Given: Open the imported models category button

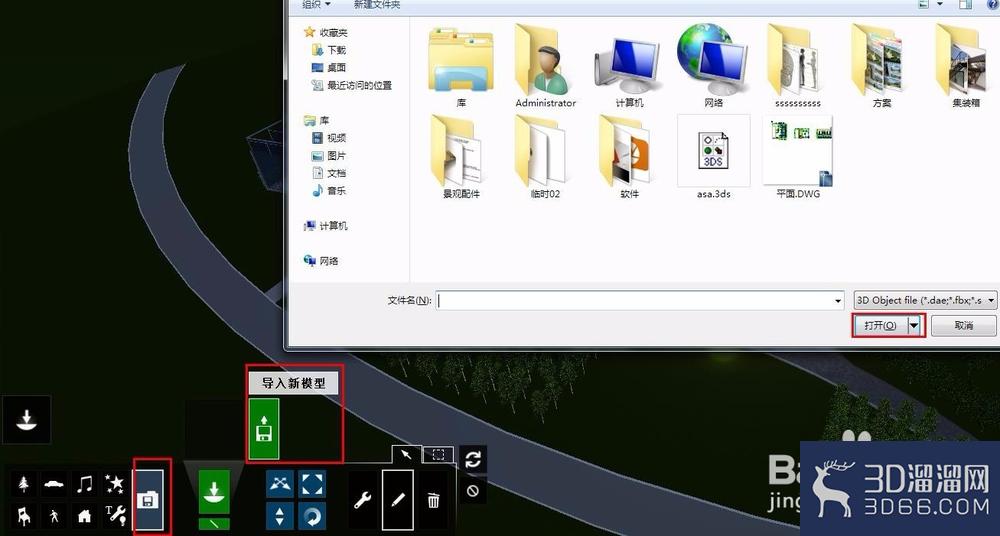Looking at the screenshot, I should [148, 500].
